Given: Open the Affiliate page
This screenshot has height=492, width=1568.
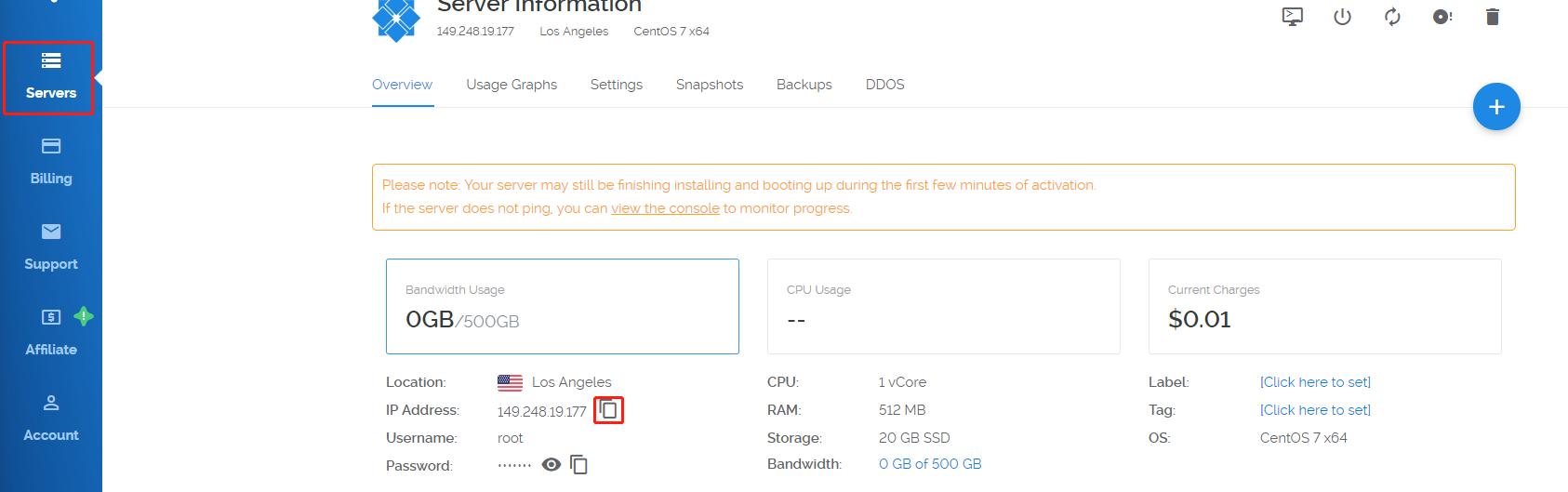Looking at the screenshot, I should tap(50, 333).
